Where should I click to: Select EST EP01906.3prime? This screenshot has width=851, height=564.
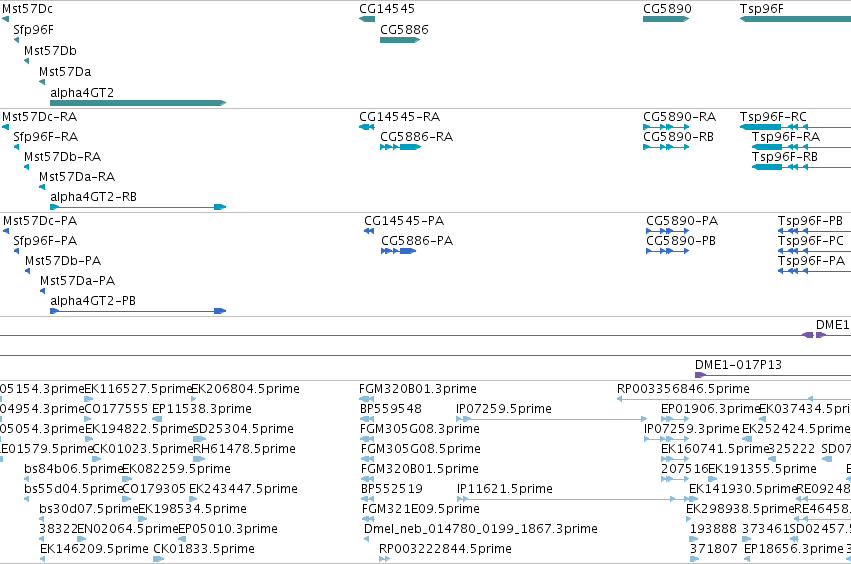(710, 409)
